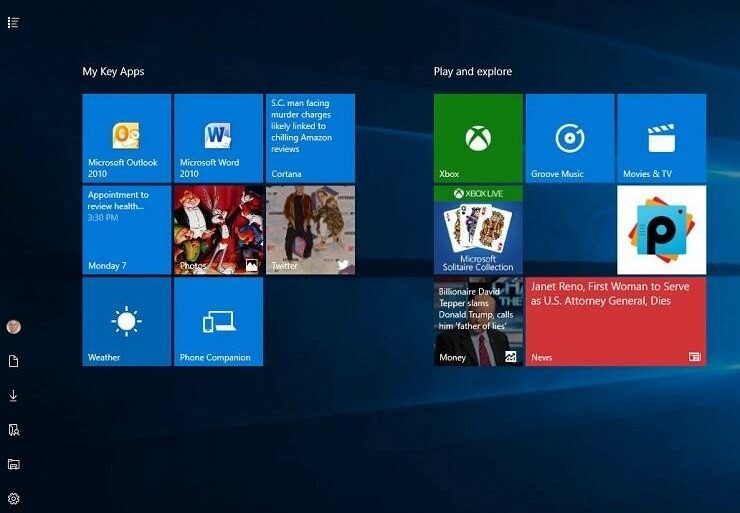Launch Microsoft Word 2010 tile
Image resolution: width=740 pixels, height=513 pixels.
(219, 138)
